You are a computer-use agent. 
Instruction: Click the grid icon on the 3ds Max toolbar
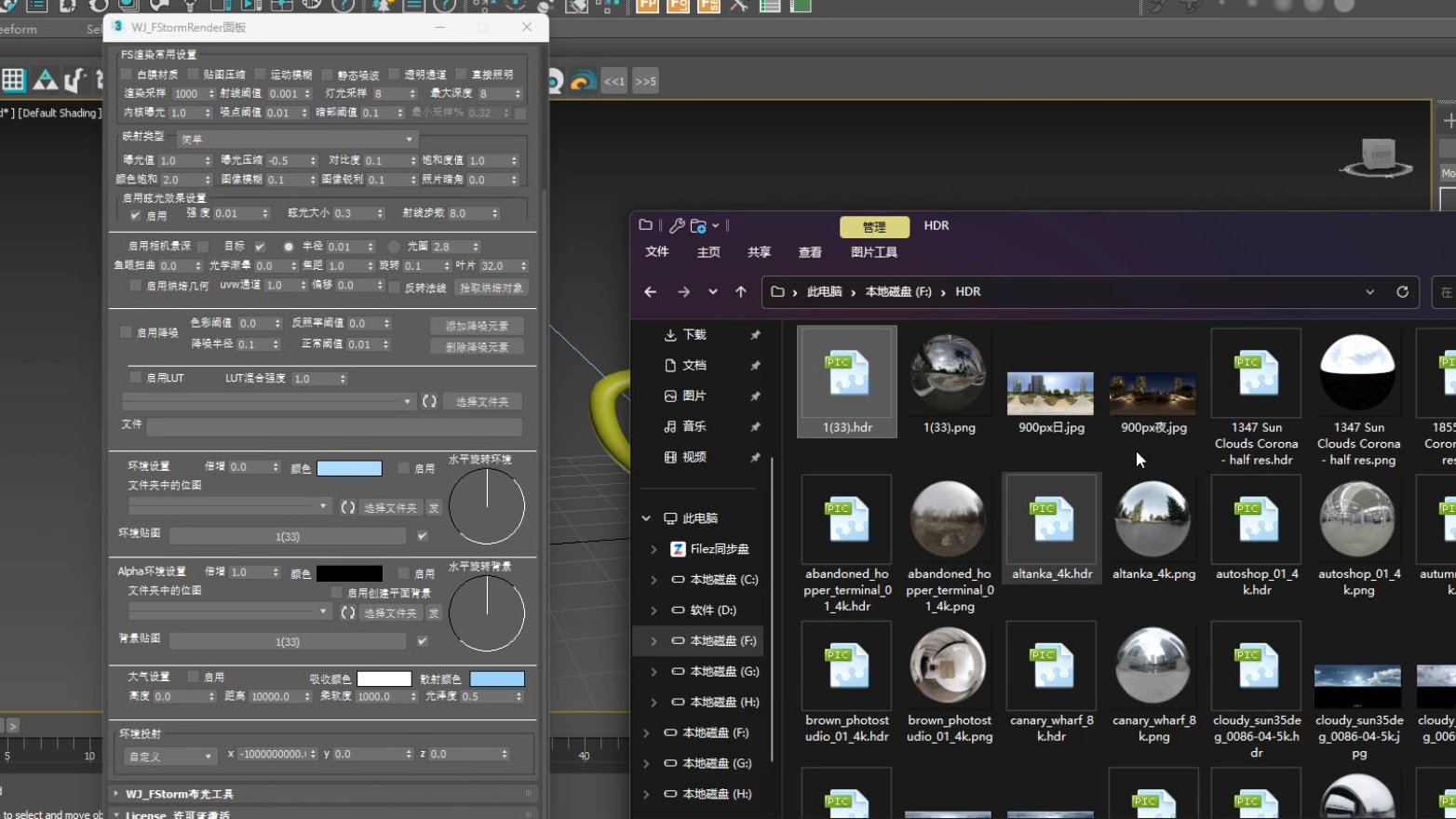click(13, 80)
